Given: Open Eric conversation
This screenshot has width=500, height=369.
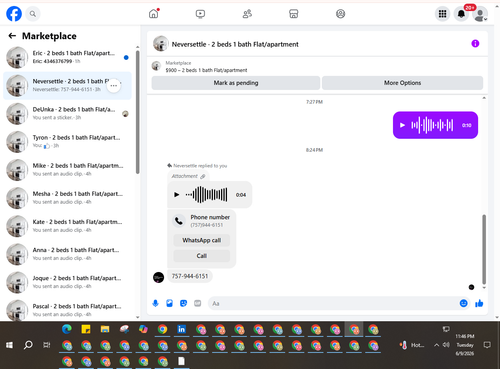Looking at the screenshot, I should click(x=67, y=57).
